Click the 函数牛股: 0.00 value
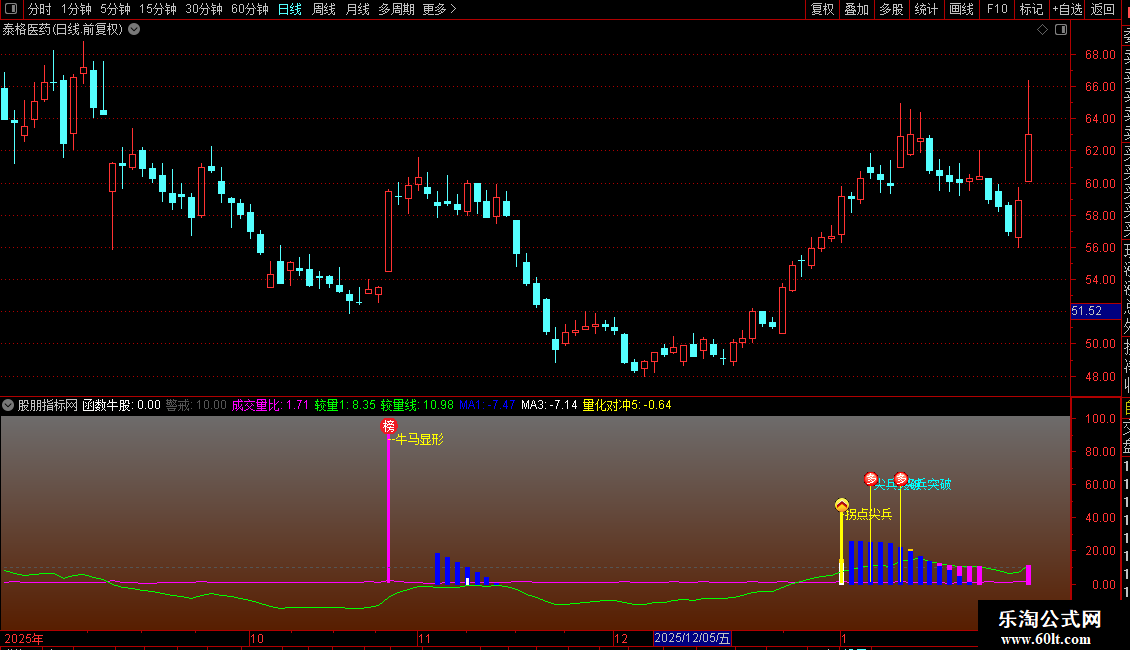 click(x=121, y=405)
